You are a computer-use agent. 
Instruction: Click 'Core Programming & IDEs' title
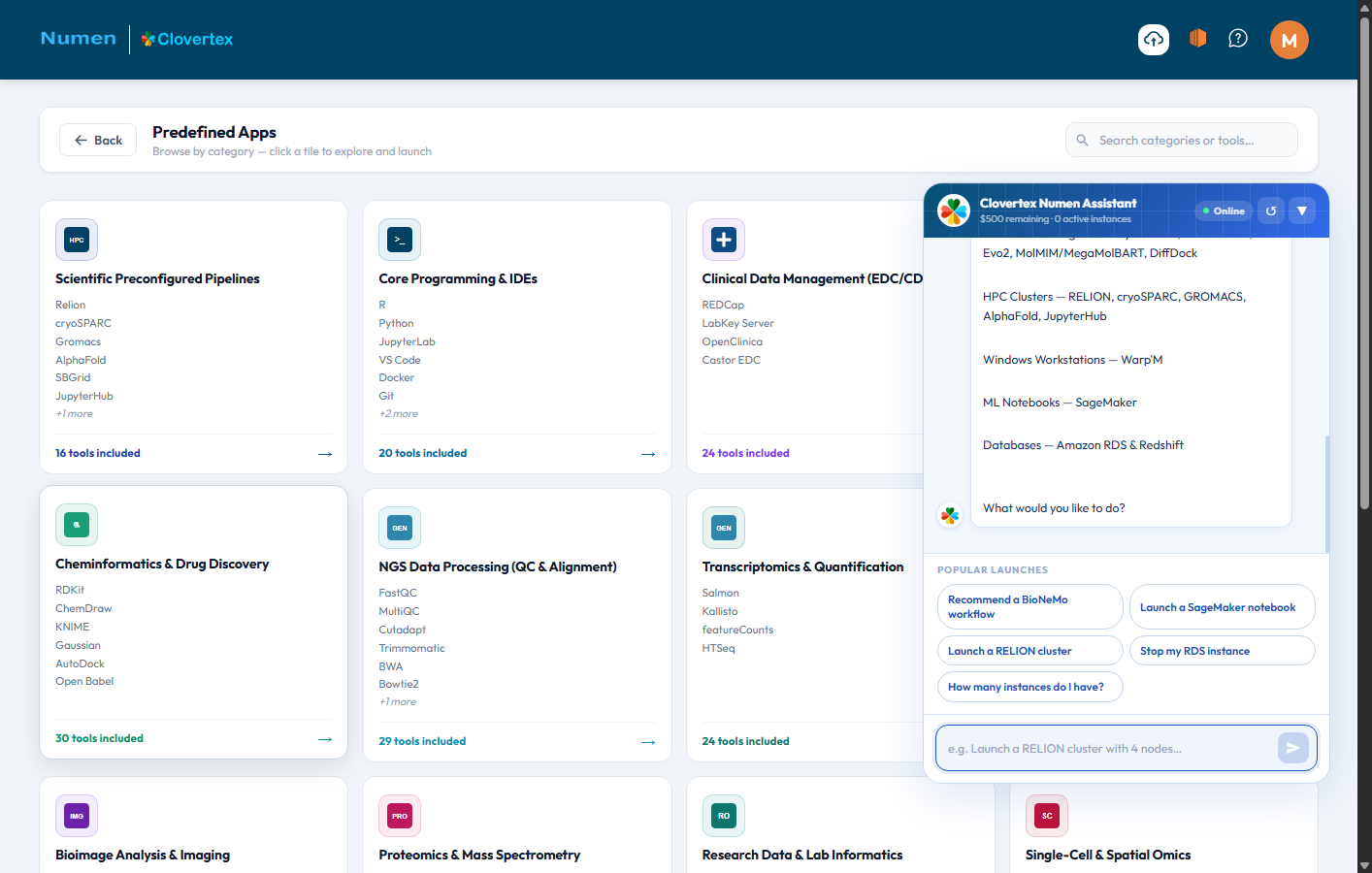[458, 278]
